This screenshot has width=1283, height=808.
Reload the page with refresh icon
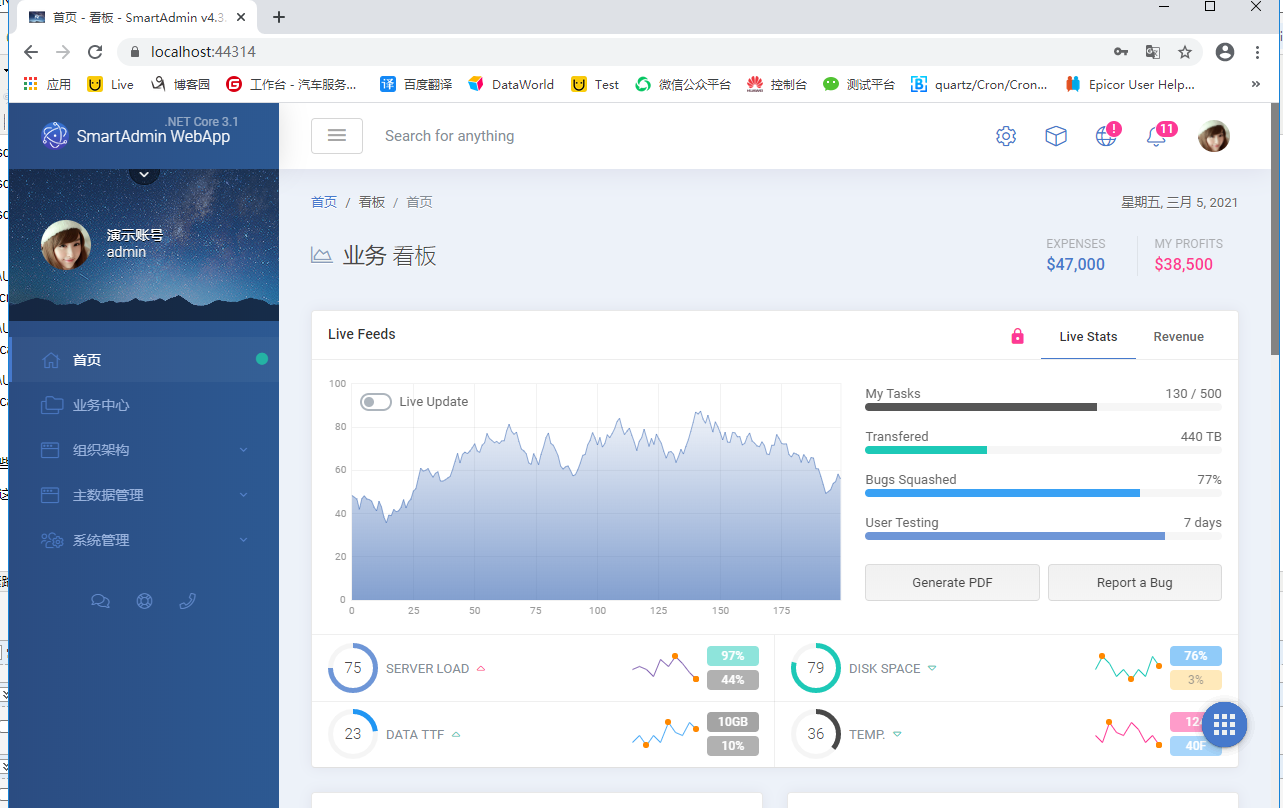click(x=95, y=52)
